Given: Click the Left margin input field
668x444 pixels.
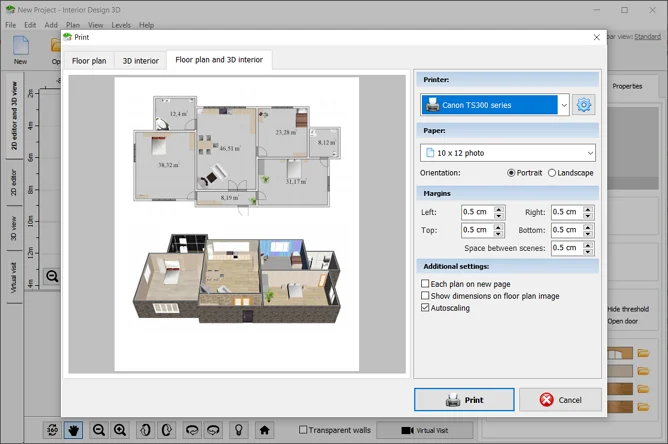Looking at the screenshot, I should click(x=478, y=212).
